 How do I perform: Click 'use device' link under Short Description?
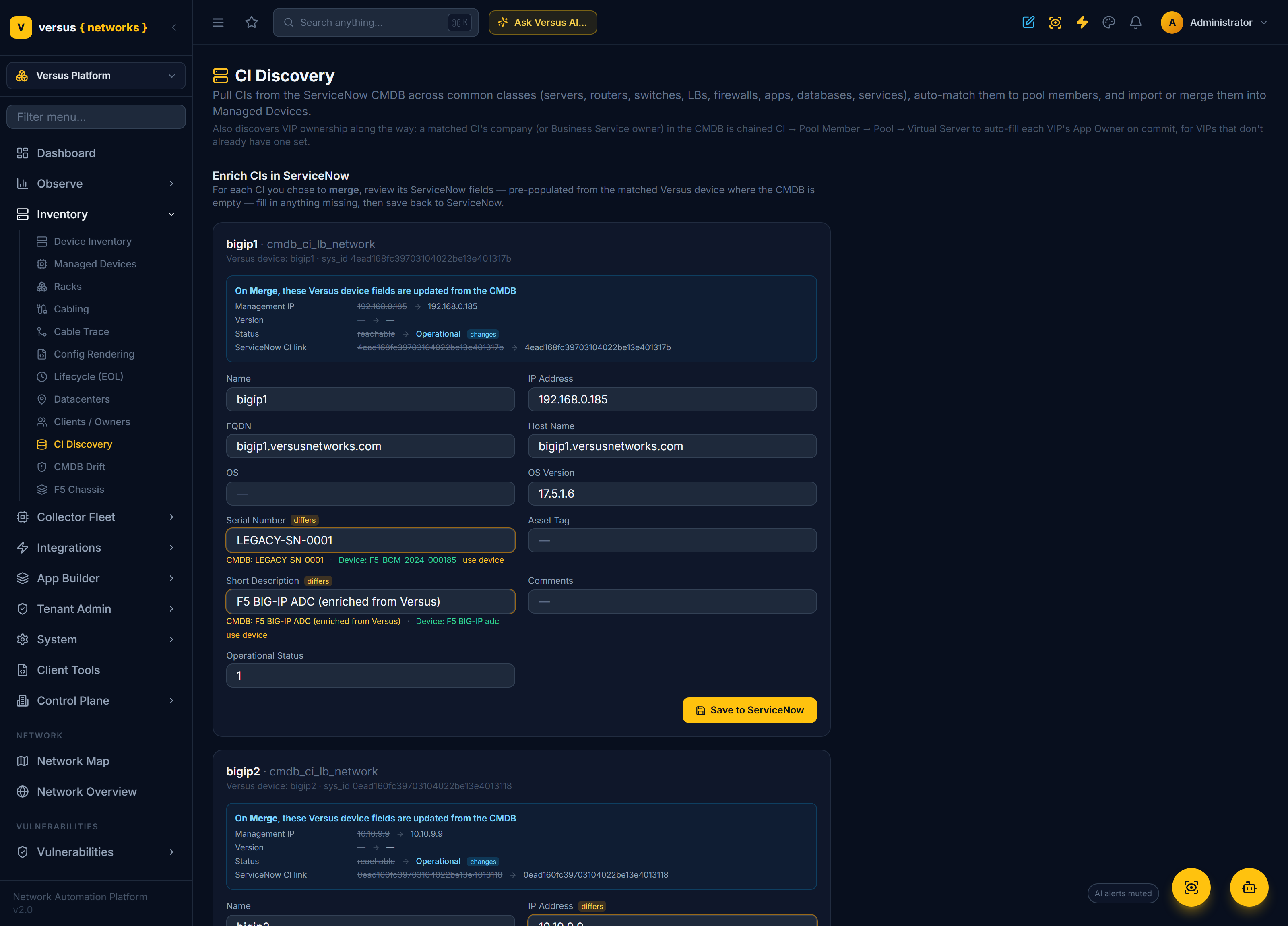click(x=246, y=635)
